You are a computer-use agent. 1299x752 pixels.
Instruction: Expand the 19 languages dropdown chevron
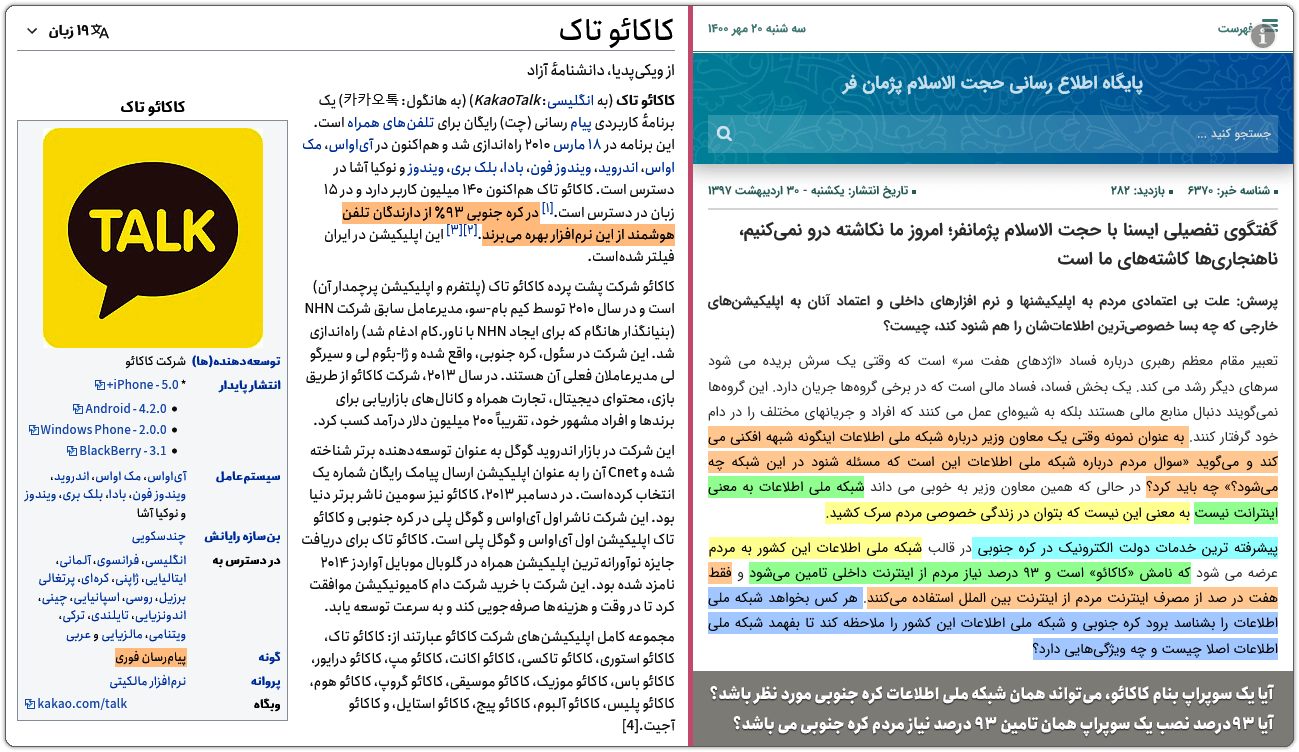[31, 31]
